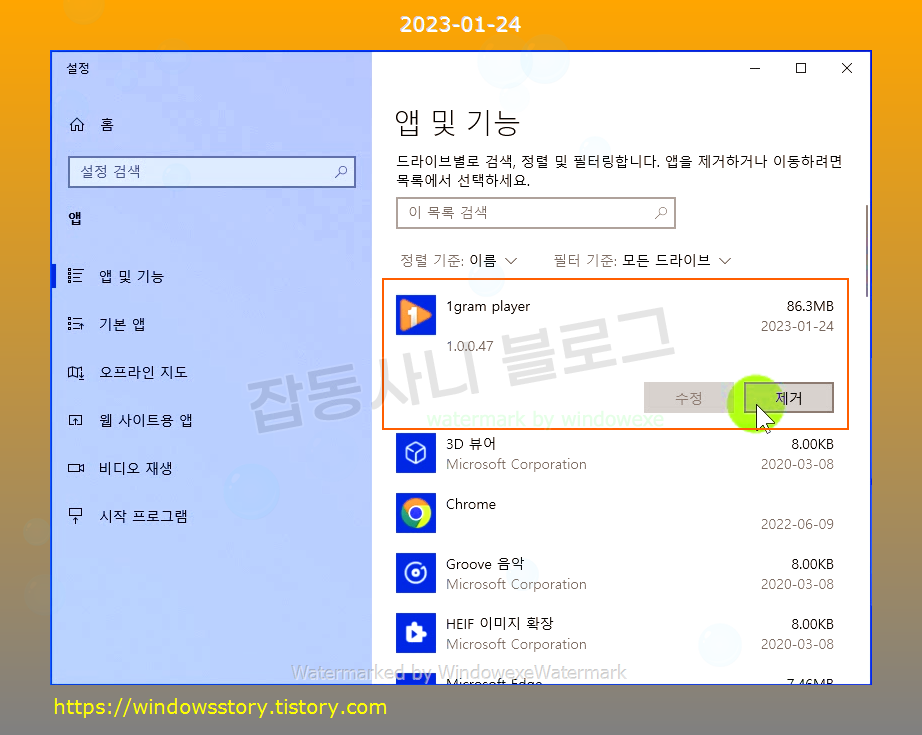The width and height of the screenshot is (922, 735).
Task: Click the 시작 프로그램 icon
Action: (x=76, y=516)
